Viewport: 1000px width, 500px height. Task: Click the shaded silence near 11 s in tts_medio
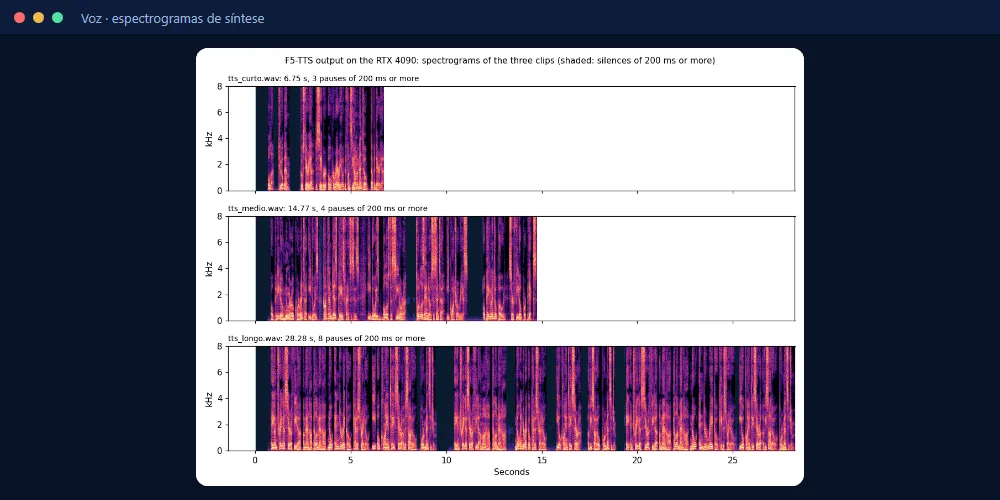tap(474, 268)
